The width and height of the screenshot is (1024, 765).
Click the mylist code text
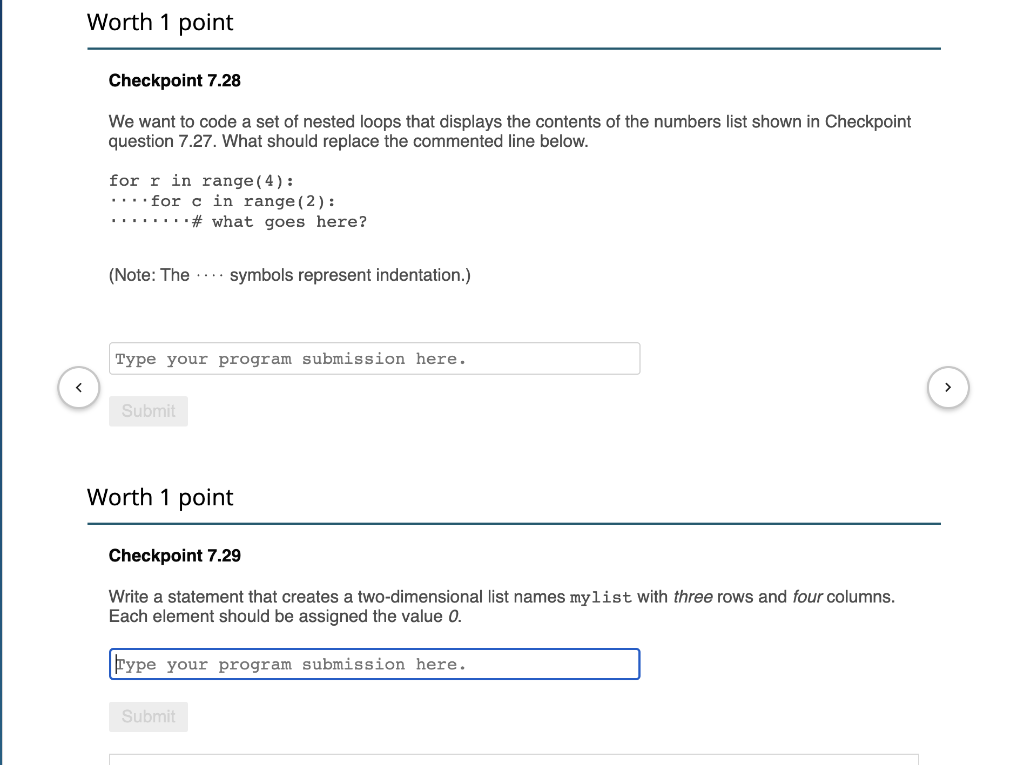(x=600, y=596)
